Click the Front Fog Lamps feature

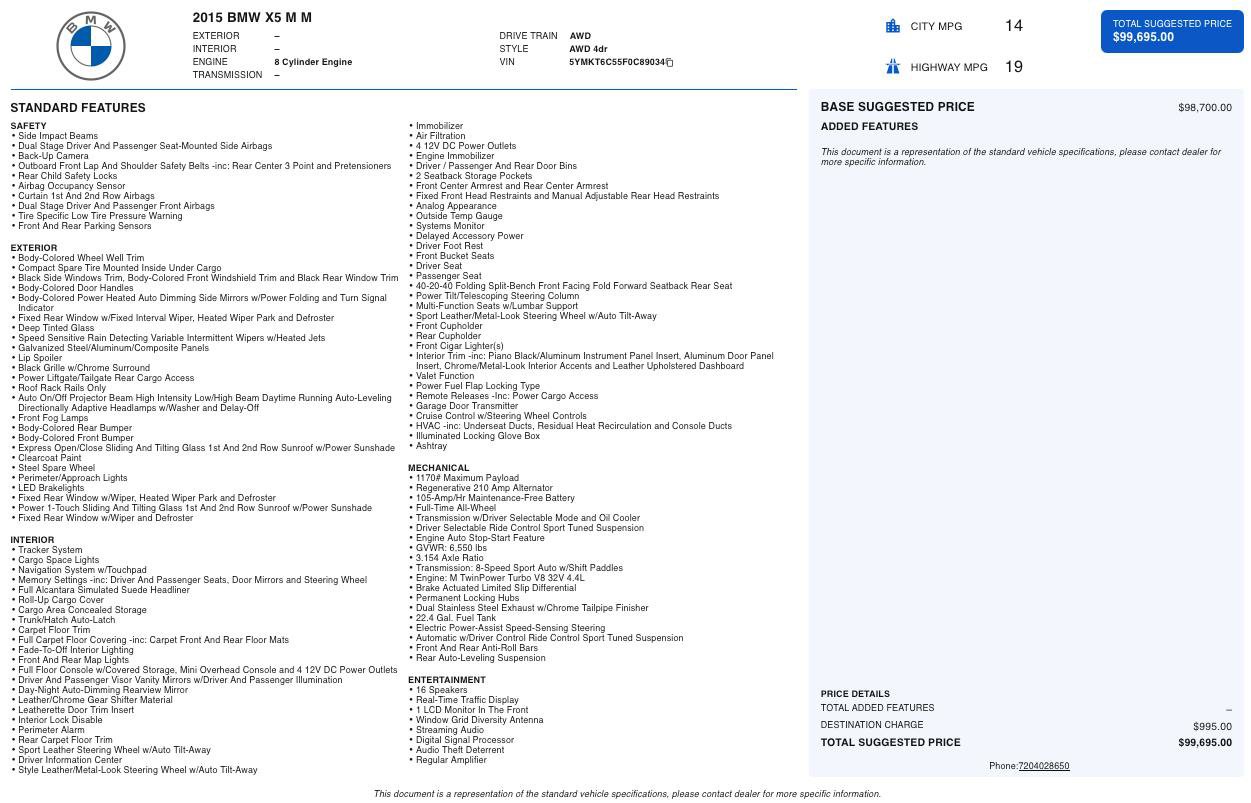tap(53, 418)
